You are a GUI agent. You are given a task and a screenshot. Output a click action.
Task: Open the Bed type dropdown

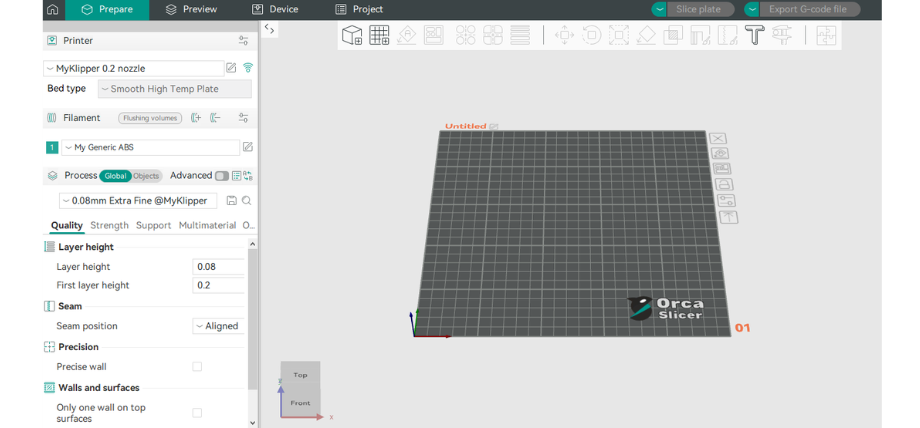pyautogui.click(x=174, y=89)
